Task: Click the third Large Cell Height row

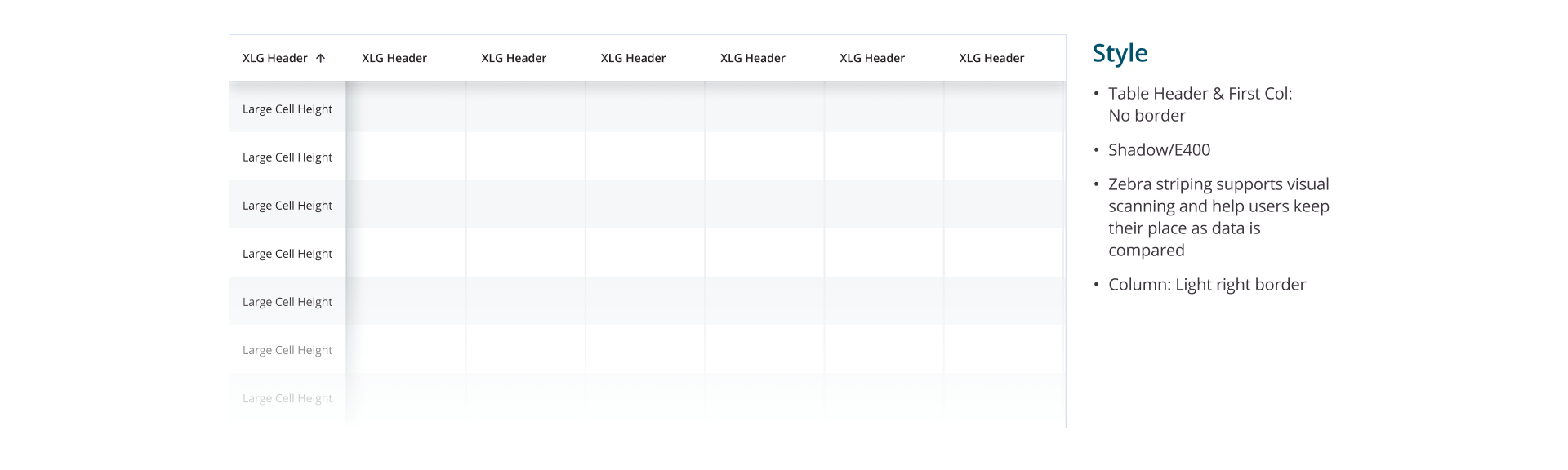Action: 287,206
